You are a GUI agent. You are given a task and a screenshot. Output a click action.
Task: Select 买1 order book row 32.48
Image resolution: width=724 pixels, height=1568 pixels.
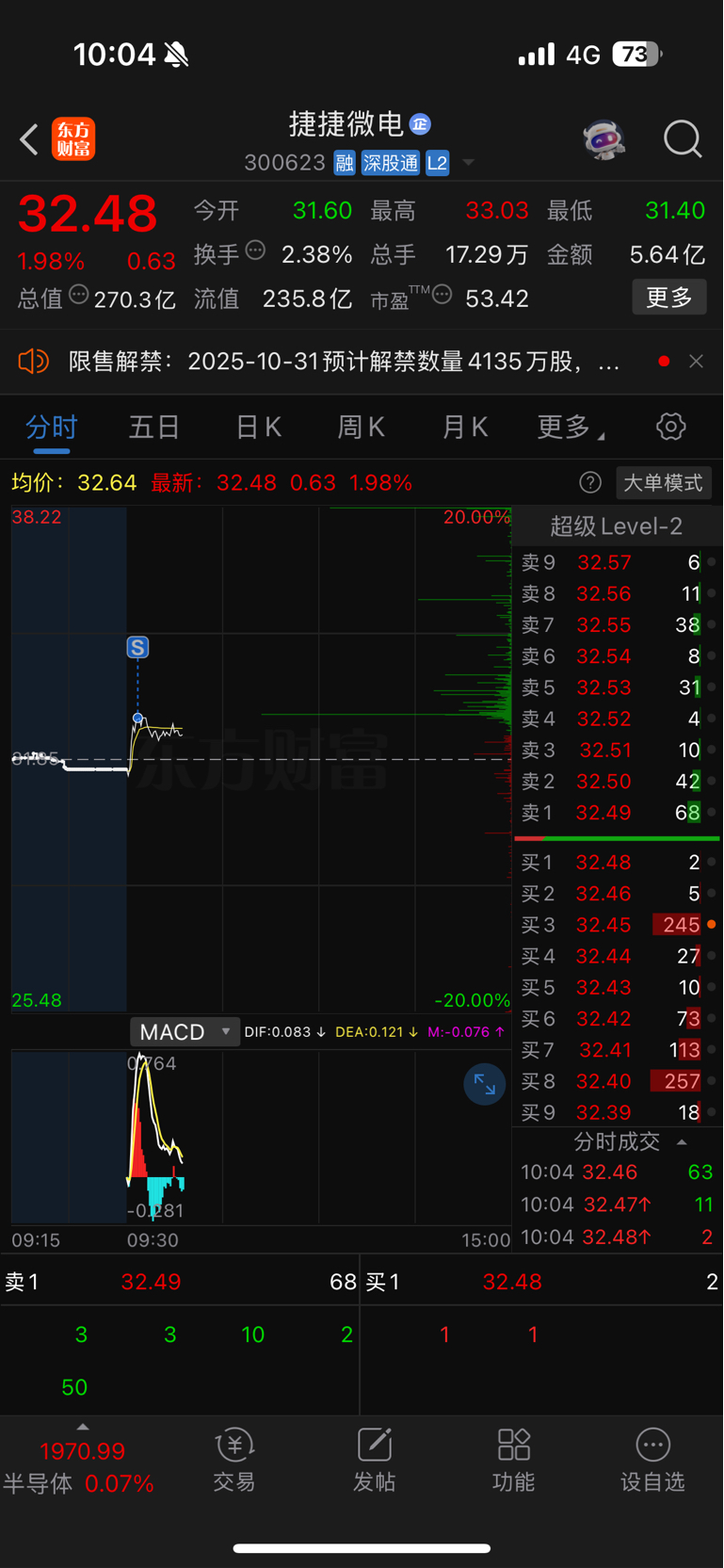coord(617,863)
